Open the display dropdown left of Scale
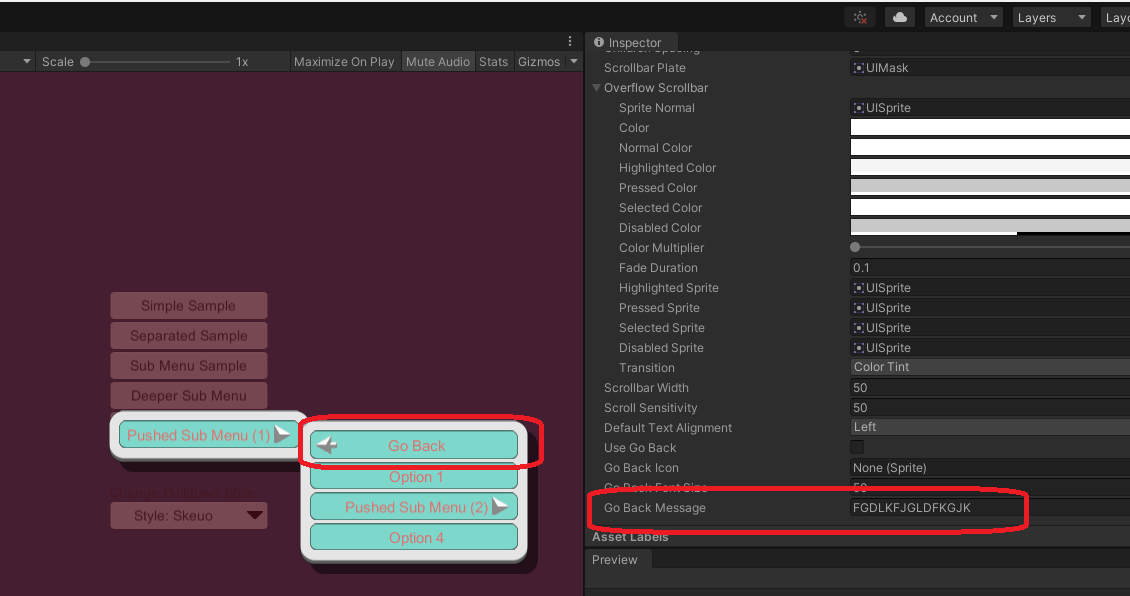 [27, 62]
